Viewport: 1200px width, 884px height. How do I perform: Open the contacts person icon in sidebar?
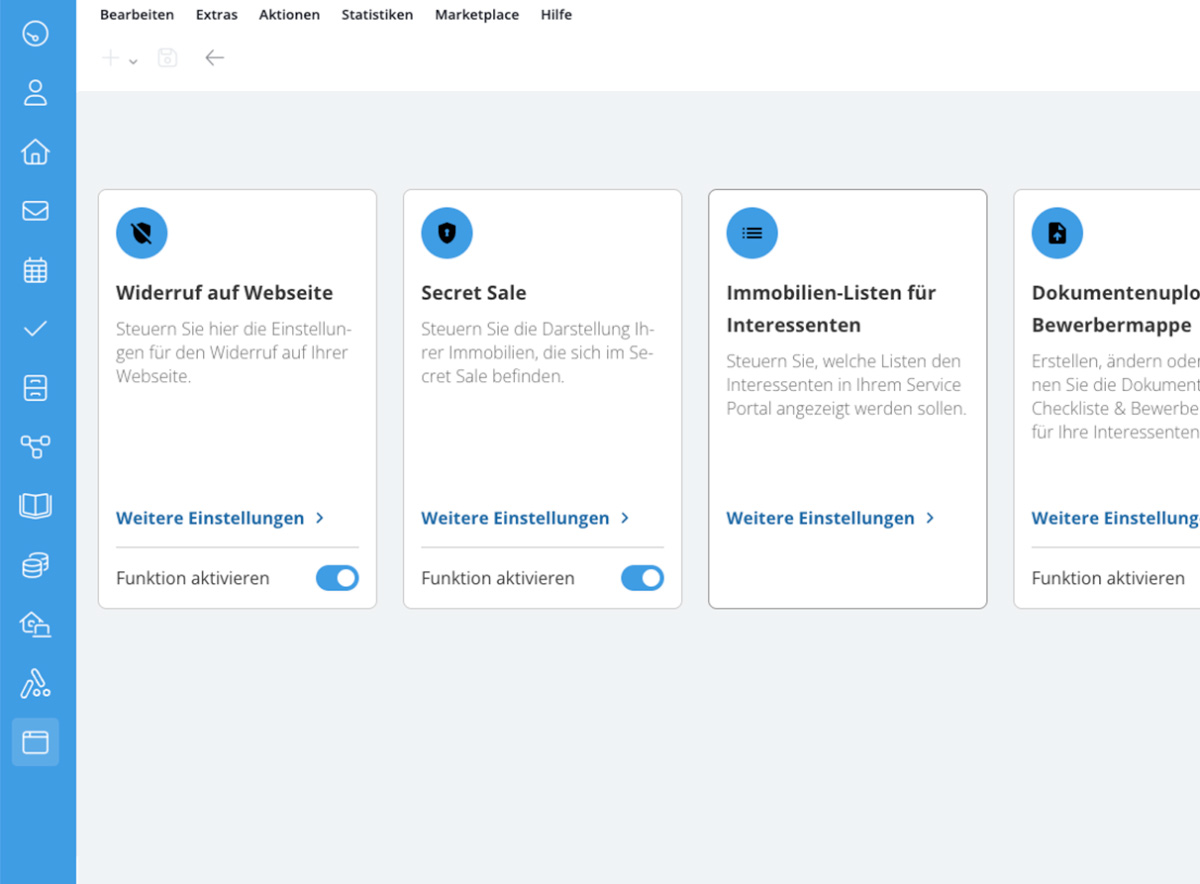(35, 93)
